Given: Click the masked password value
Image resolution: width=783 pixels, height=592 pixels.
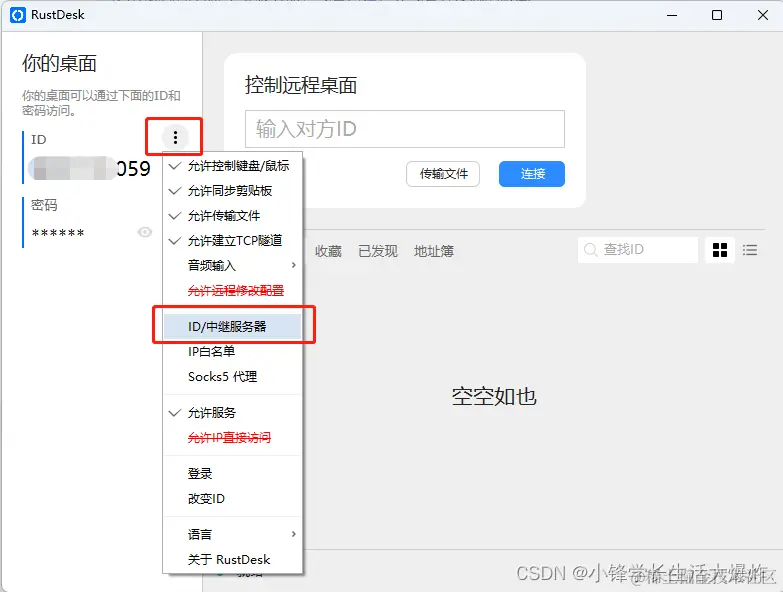Looking at the screenshot, I should coord(57,233).
